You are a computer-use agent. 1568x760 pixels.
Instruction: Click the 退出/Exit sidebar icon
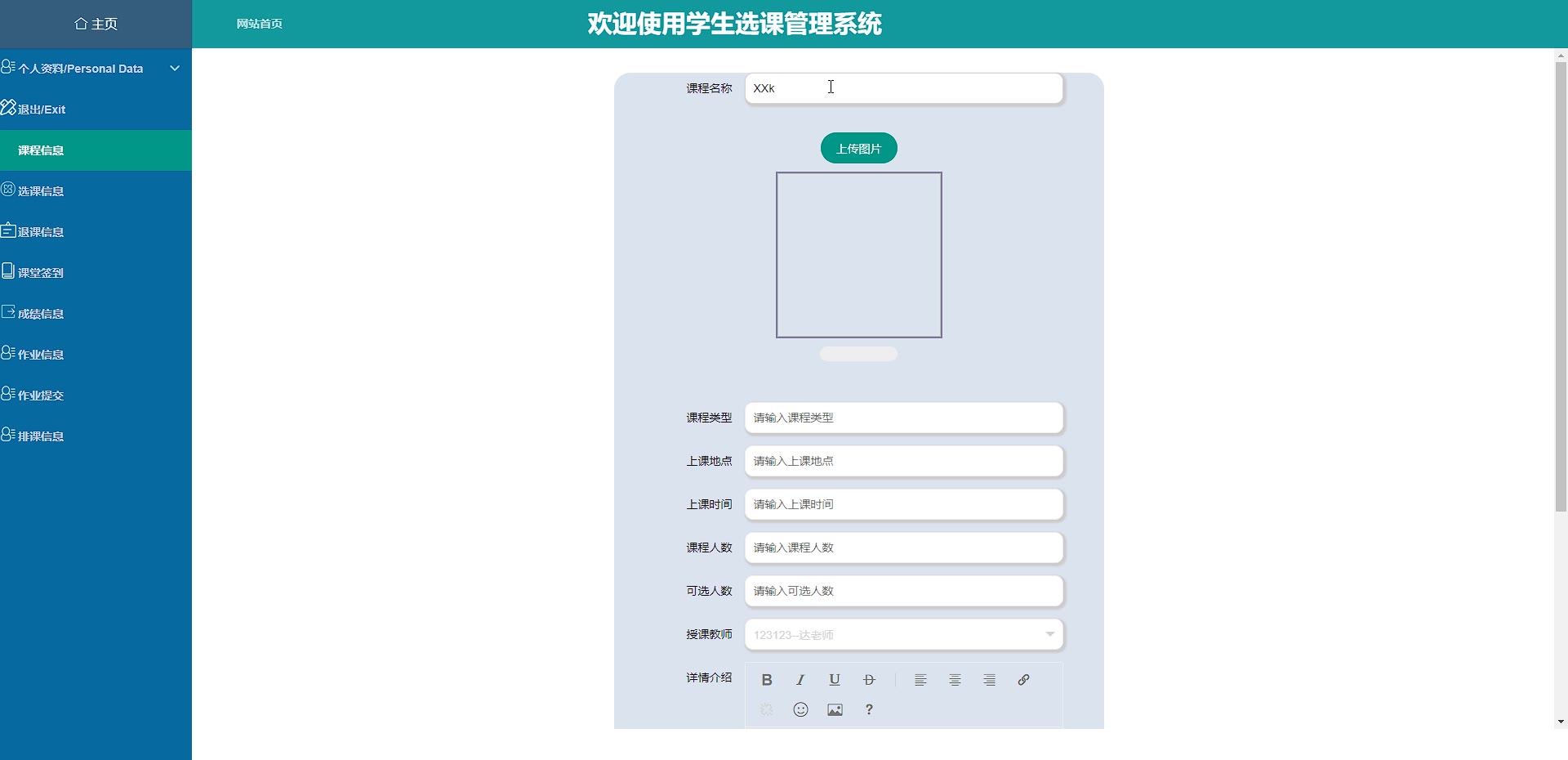pos(8,107)
